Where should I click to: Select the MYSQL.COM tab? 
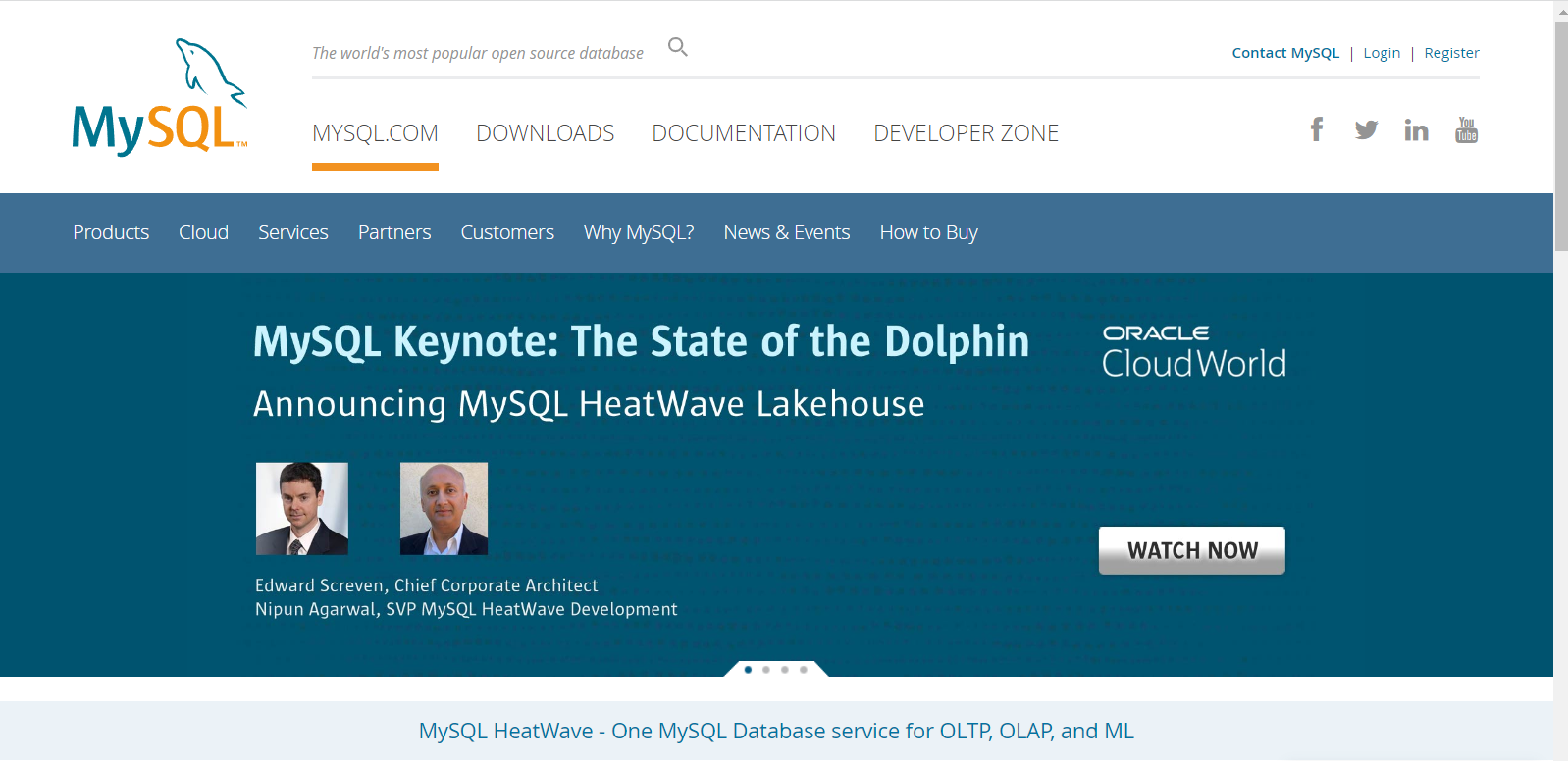coord(375,133)
